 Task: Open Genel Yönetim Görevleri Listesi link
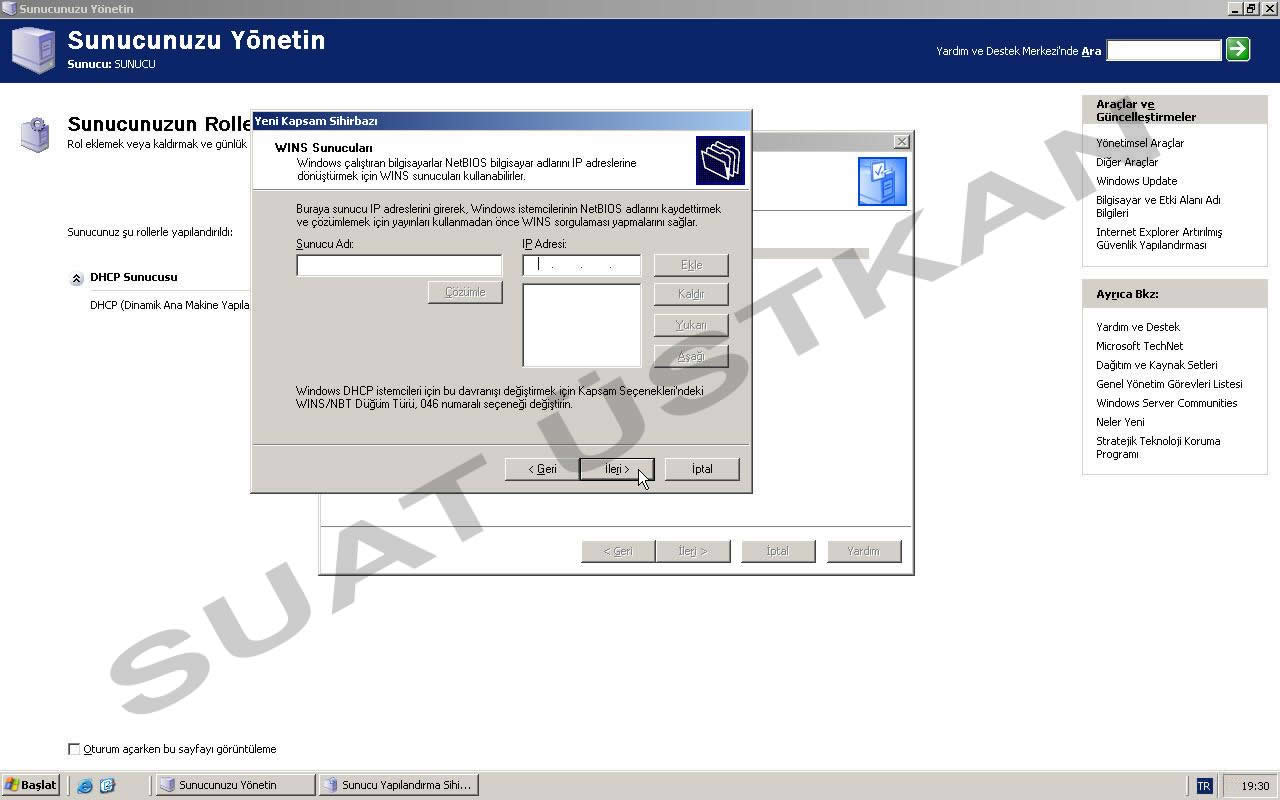pyautogui.click(x=1169, y=384)
